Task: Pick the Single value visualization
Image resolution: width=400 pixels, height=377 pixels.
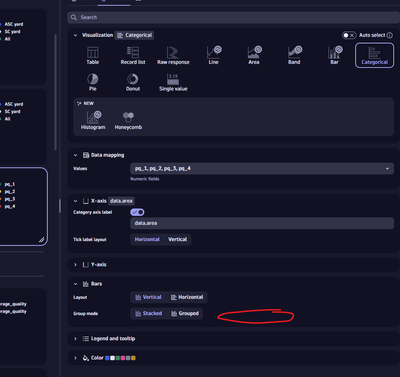Action: (x=173, y=82)
